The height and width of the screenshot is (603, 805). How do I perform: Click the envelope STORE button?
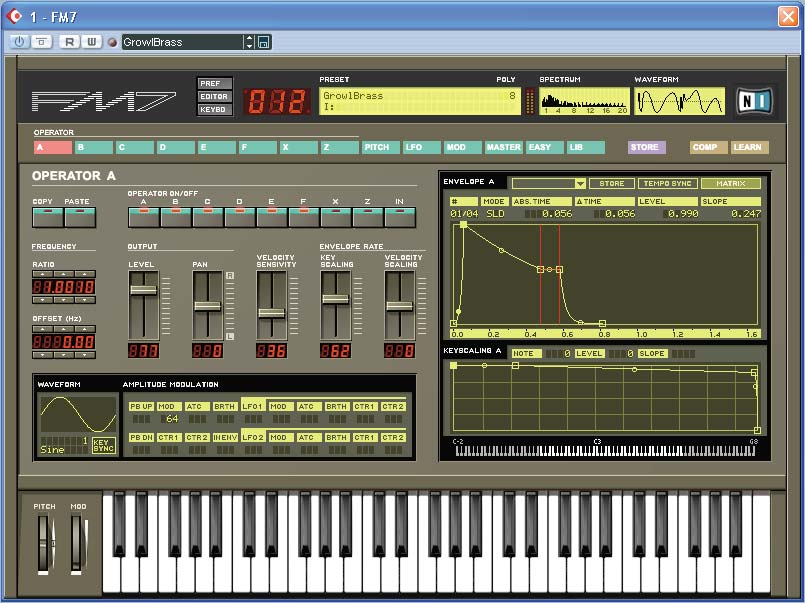coord(611,183)
